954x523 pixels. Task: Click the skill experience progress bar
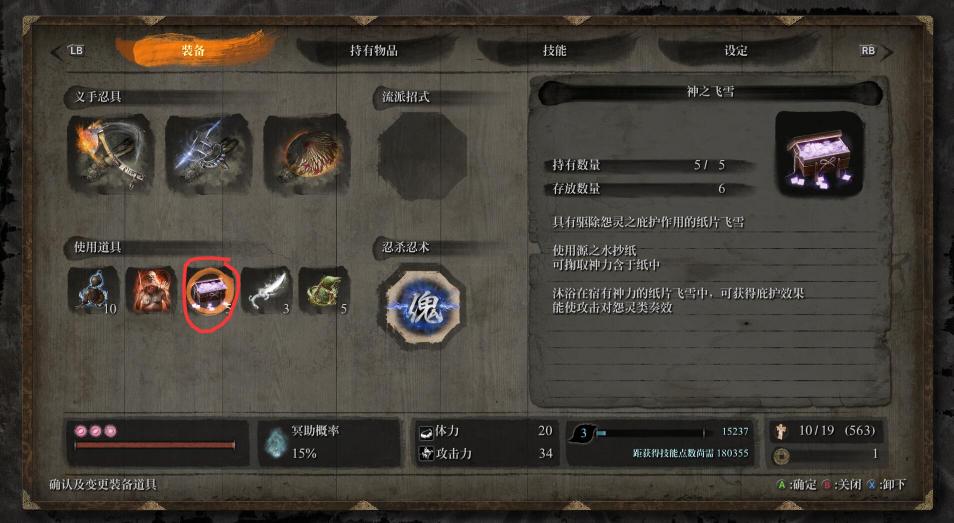(x=653, y=432)
